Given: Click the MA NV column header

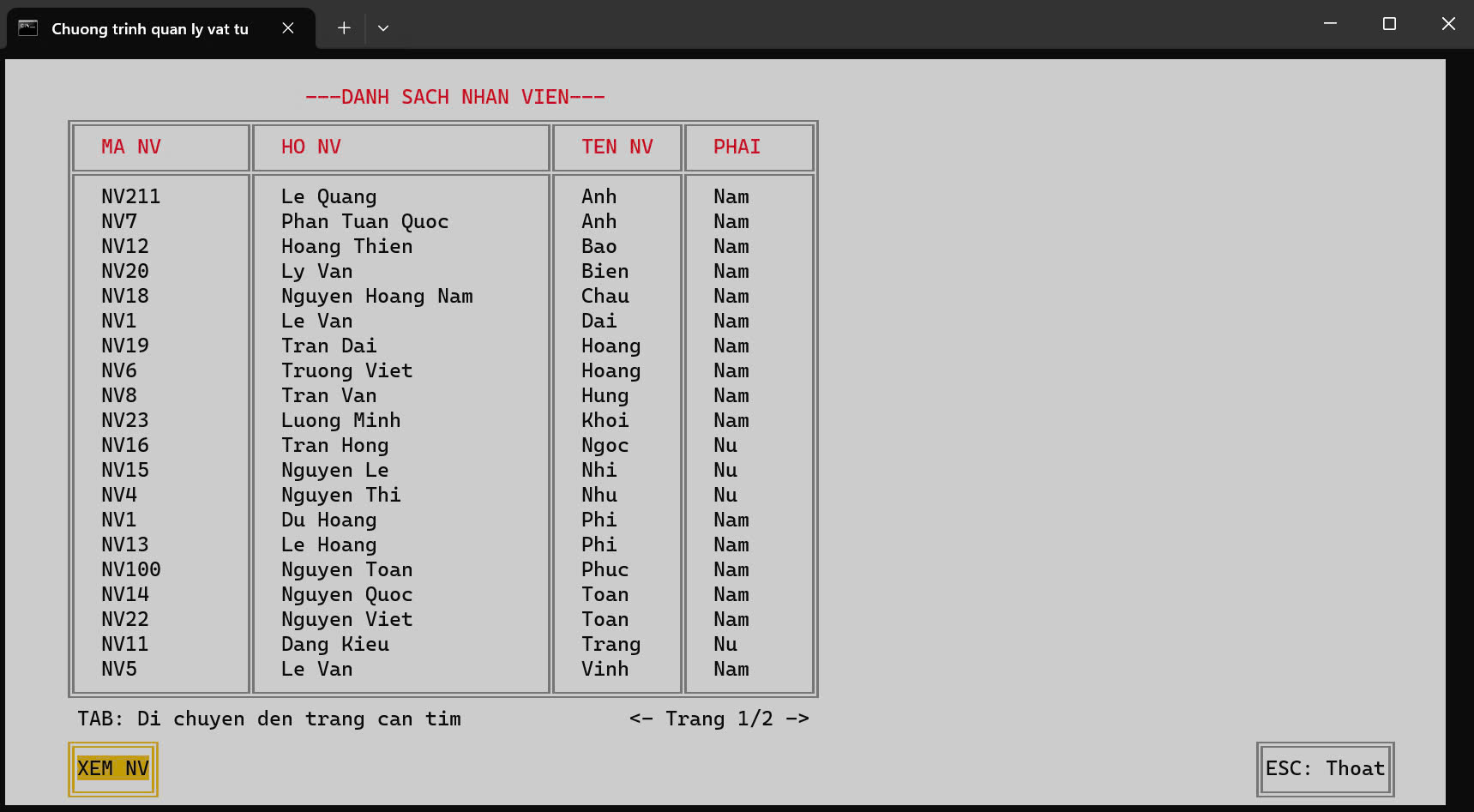Looking at the screenshot, I should tap(131, 147).
